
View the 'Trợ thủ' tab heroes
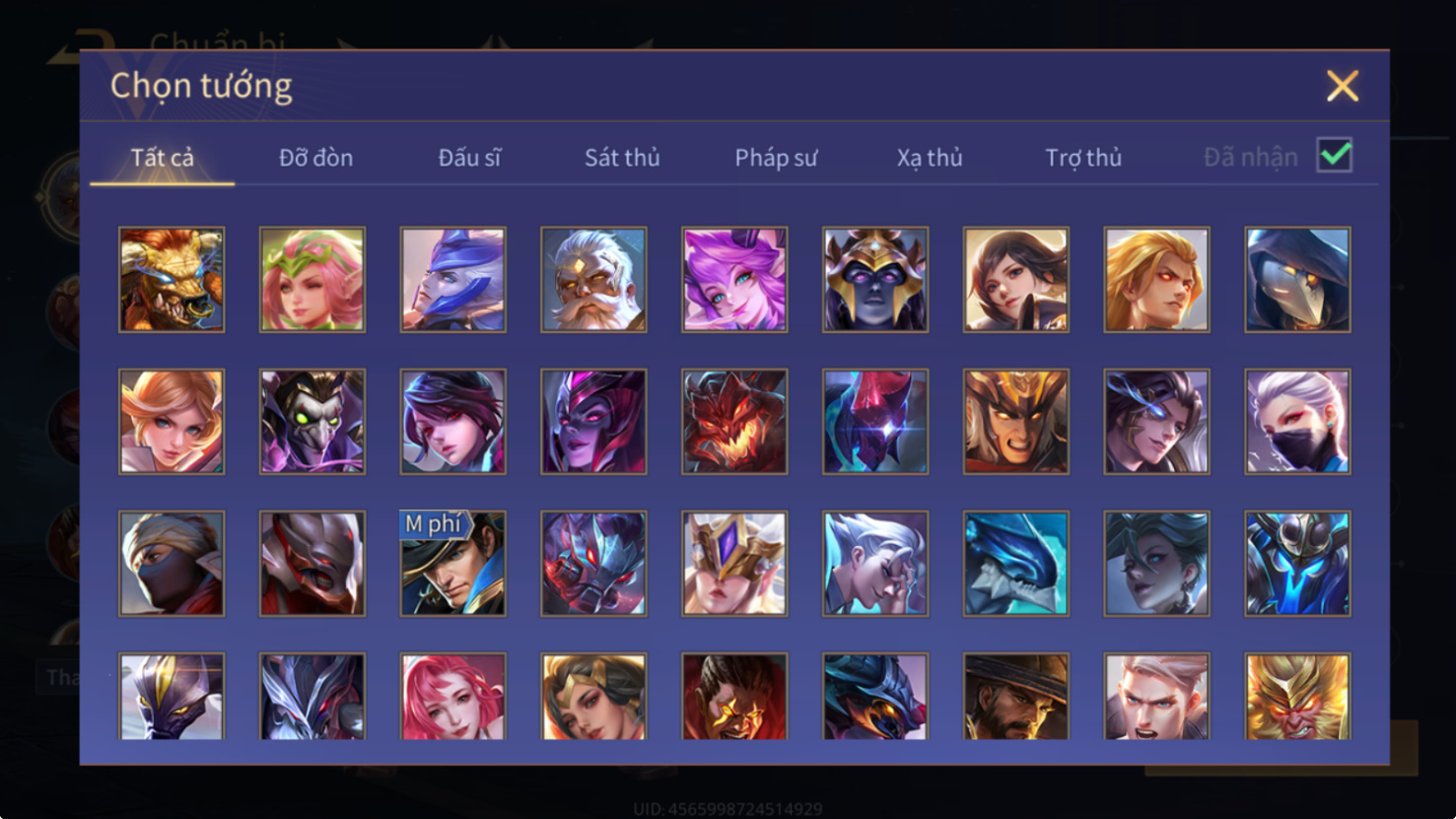(x=1083, y=158)
